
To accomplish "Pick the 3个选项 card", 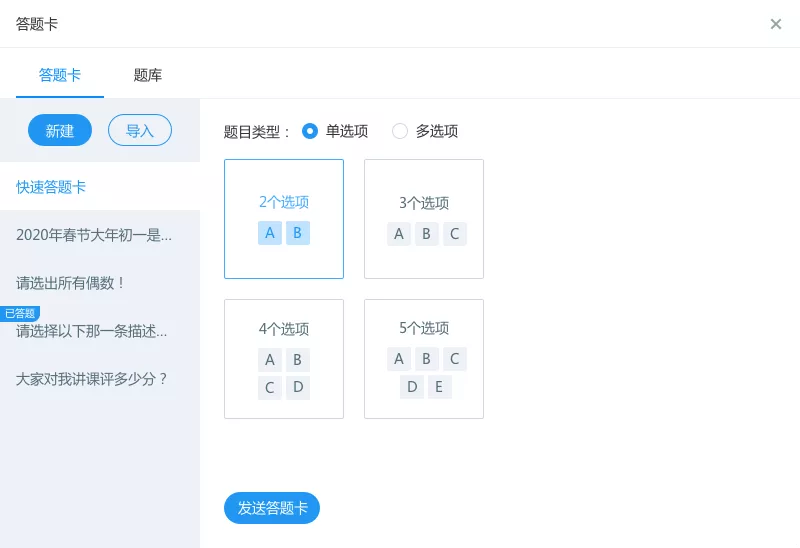I will coord(424,219).
